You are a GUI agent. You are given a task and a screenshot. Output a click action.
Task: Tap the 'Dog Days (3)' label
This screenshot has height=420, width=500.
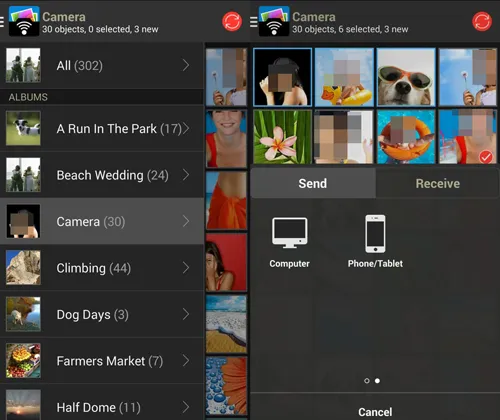pyautogui.click(x=92, y=315)
